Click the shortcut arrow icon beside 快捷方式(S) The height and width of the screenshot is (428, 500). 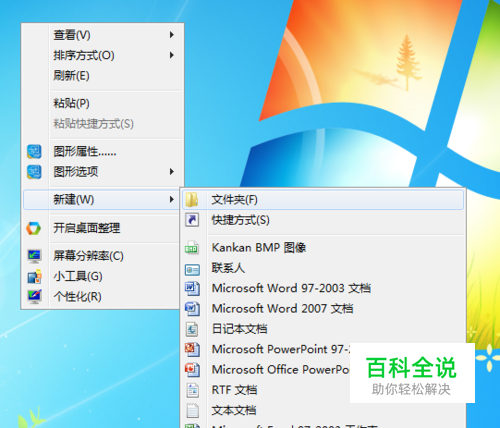[x=192, y=220]
